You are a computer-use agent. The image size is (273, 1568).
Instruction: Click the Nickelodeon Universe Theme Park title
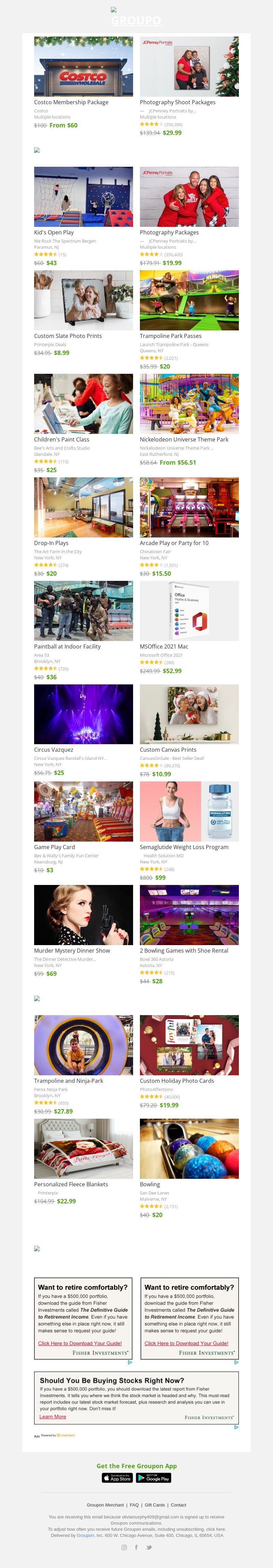184,439
